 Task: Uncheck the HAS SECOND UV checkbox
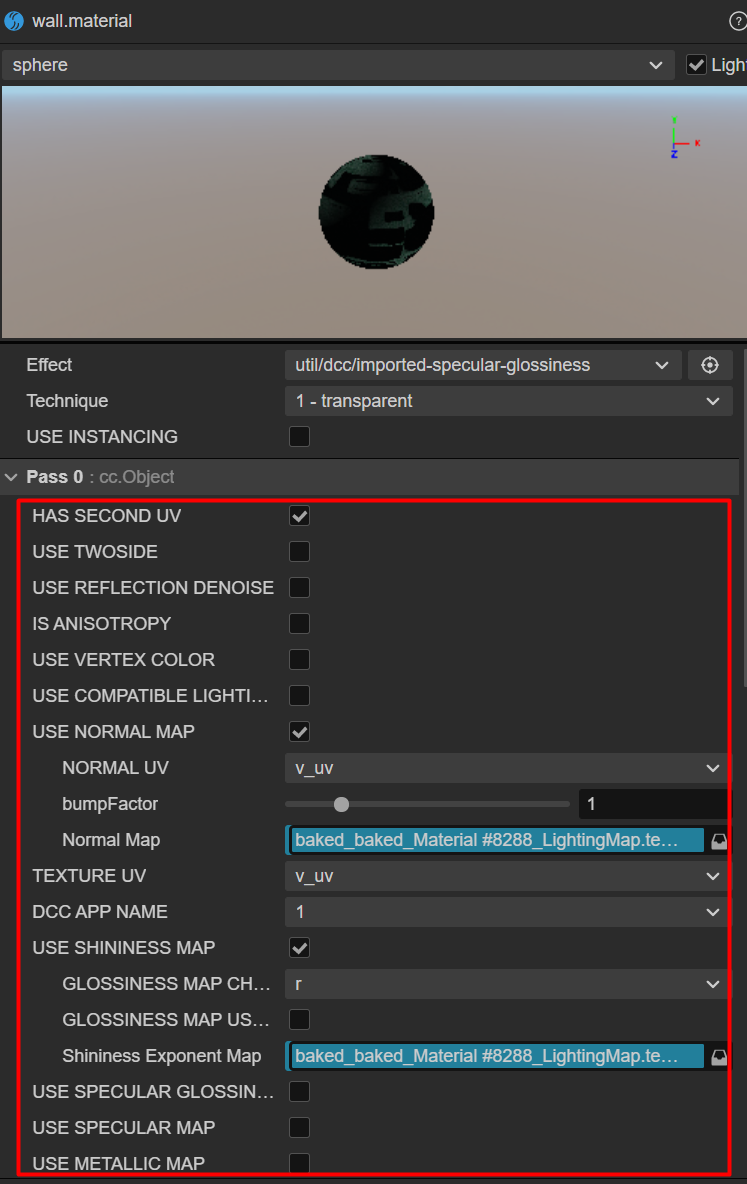[299, 516]
